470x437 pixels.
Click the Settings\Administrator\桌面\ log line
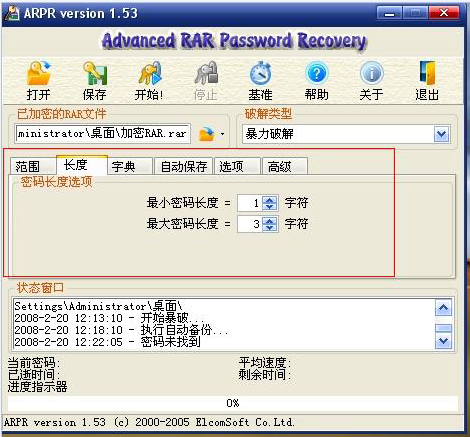(x=98, y=306)
